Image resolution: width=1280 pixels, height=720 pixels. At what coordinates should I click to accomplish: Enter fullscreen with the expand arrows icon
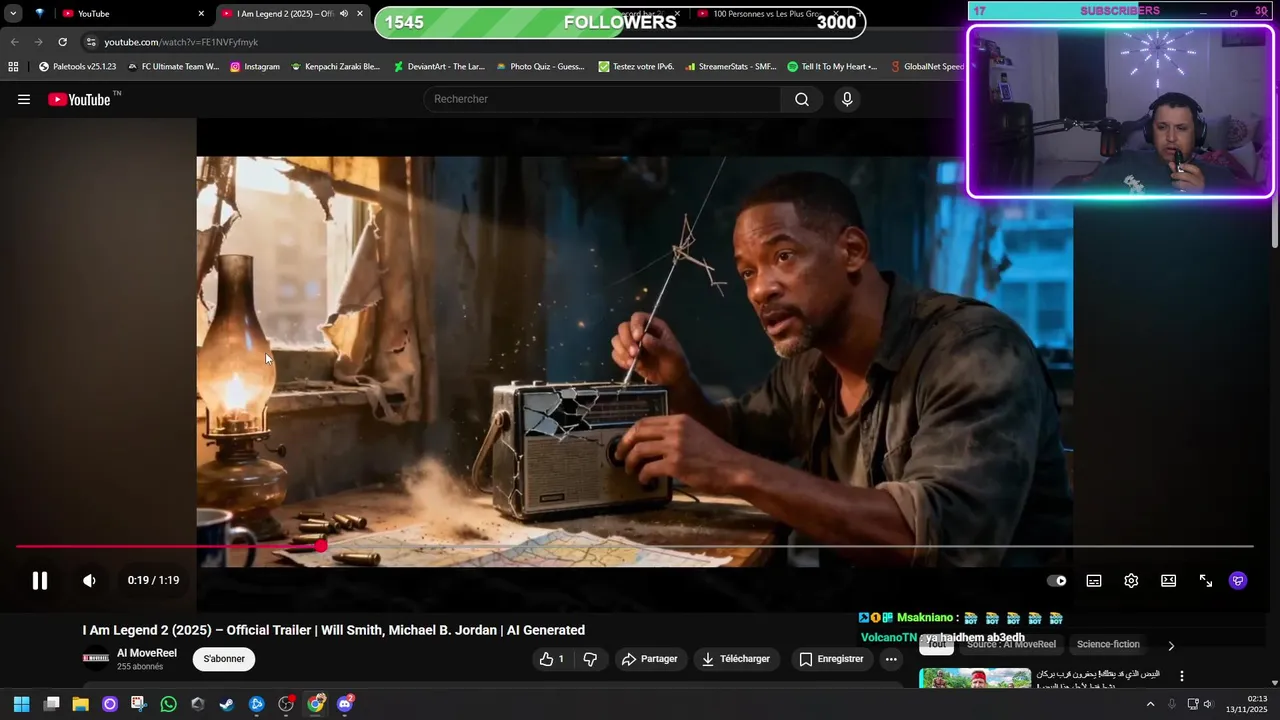coord(1206,580)
